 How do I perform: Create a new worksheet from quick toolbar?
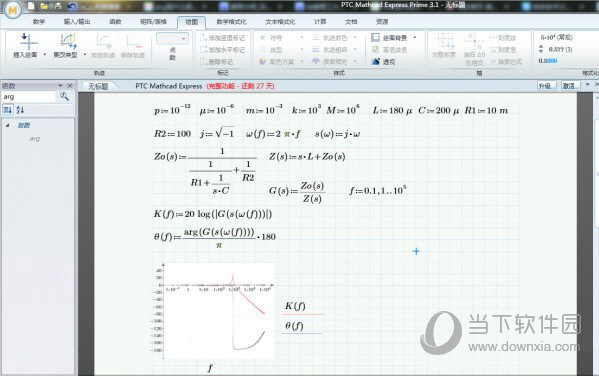coord(31,6)
